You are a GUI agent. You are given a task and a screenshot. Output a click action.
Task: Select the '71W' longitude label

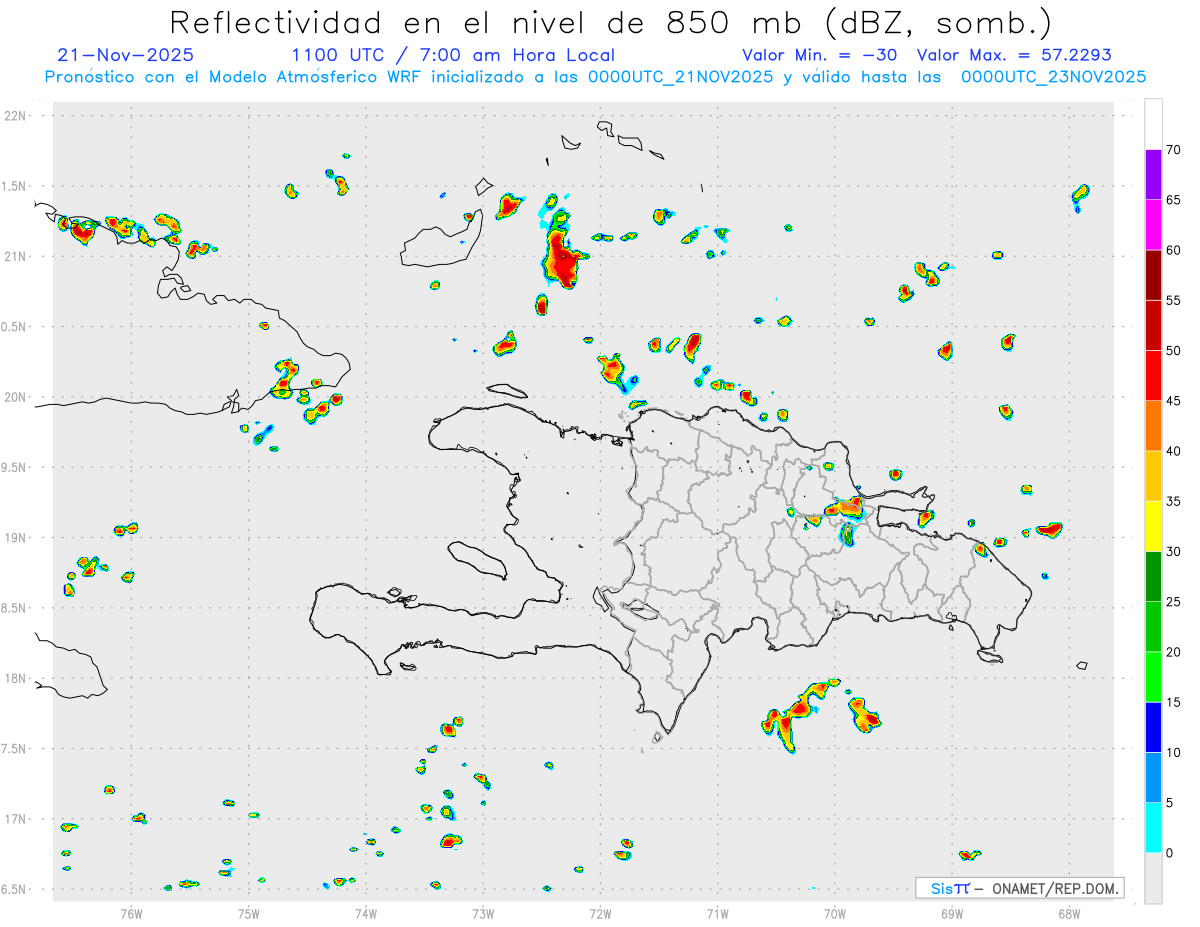717,913
